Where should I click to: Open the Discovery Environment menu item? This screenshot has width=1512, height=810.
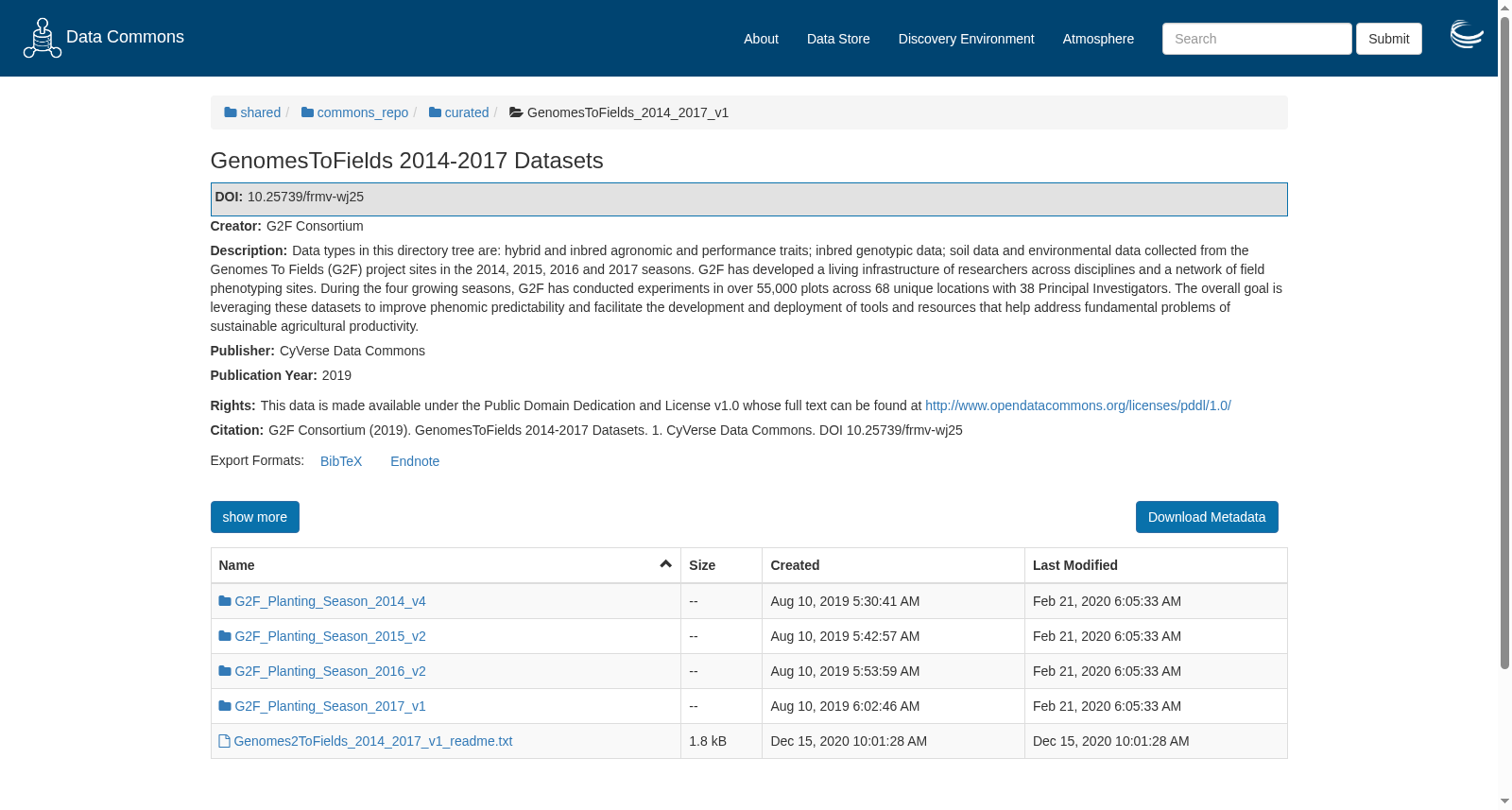point(966,39)
